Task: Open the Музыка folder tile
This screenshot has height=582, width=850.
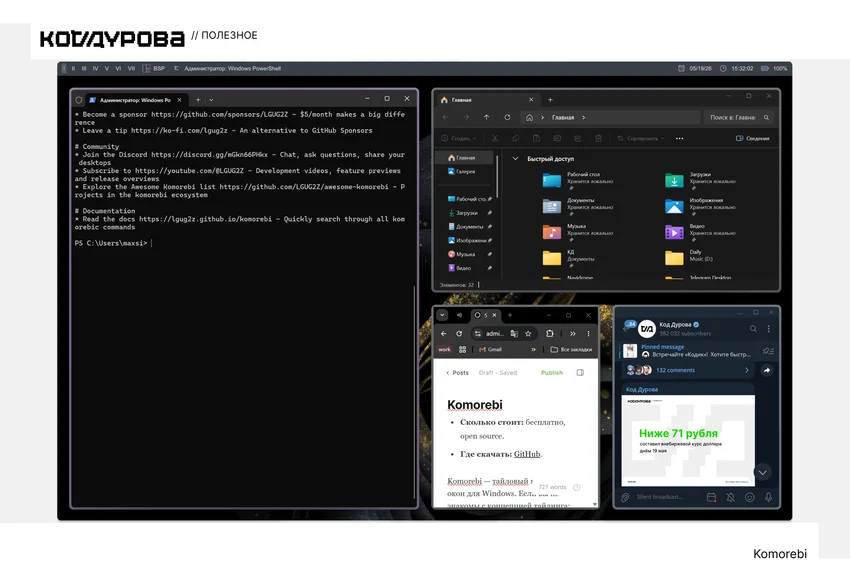Action: (x=578, y=232)
